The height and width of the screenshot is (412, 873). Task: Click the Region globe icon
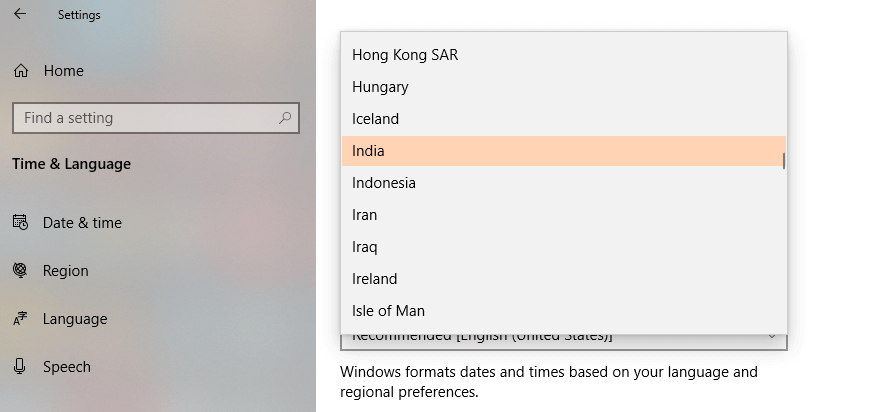(20, 270)
